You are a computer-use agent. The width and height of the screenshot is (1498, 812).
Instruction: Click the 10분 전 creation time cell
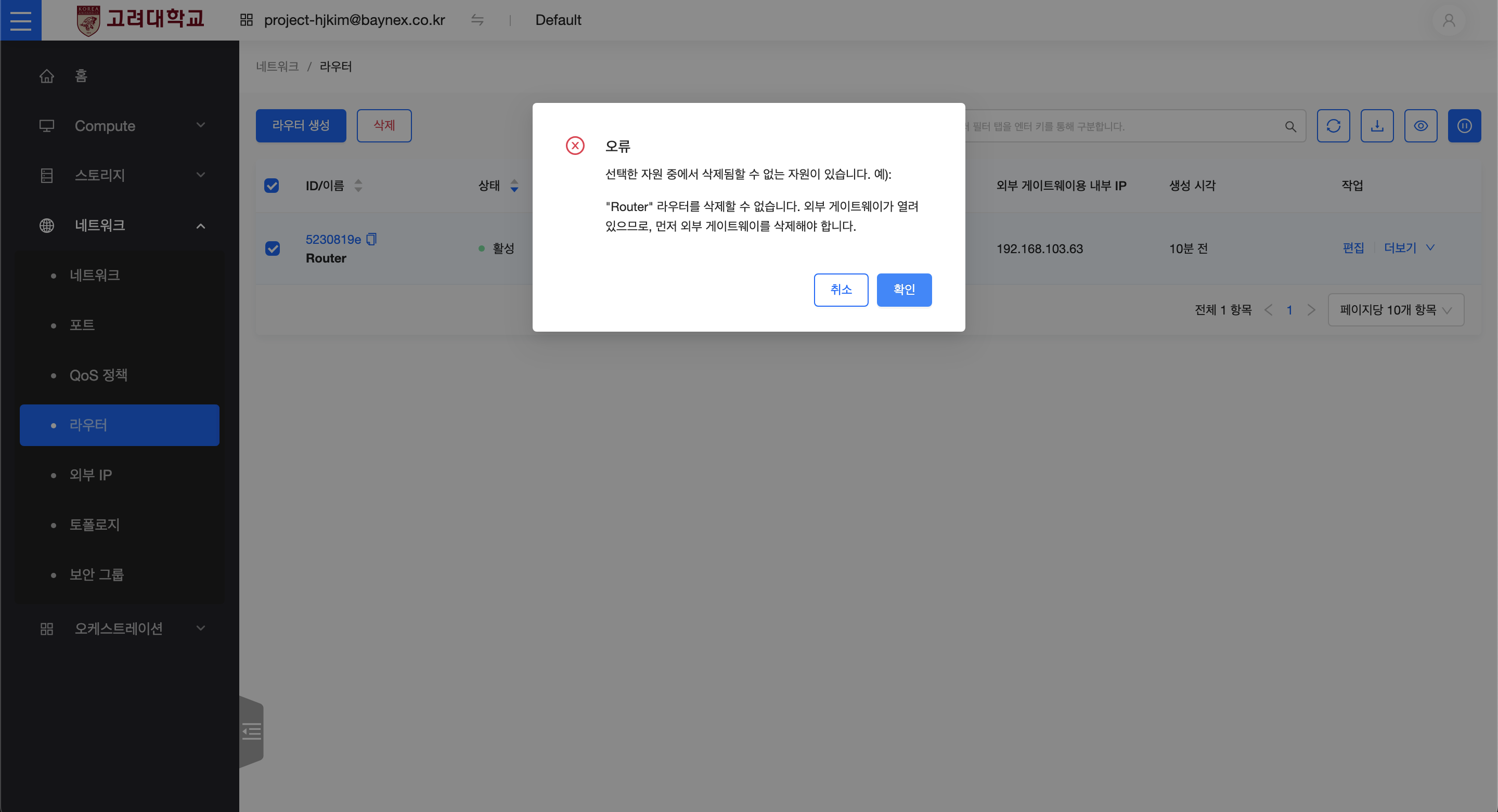coord(1189,249)
